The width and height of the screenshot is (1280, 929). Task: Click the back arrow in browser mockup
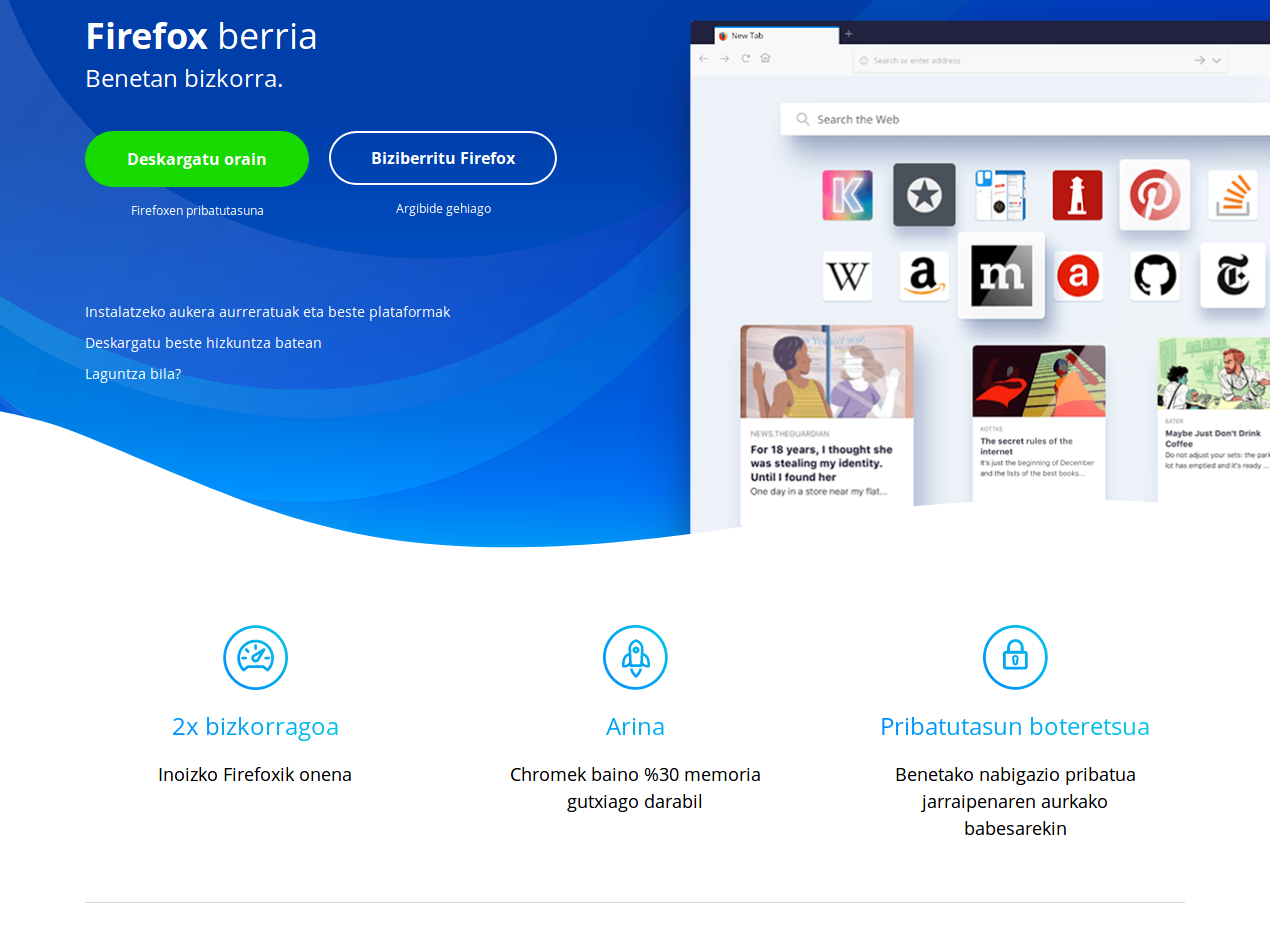(703, 59)
